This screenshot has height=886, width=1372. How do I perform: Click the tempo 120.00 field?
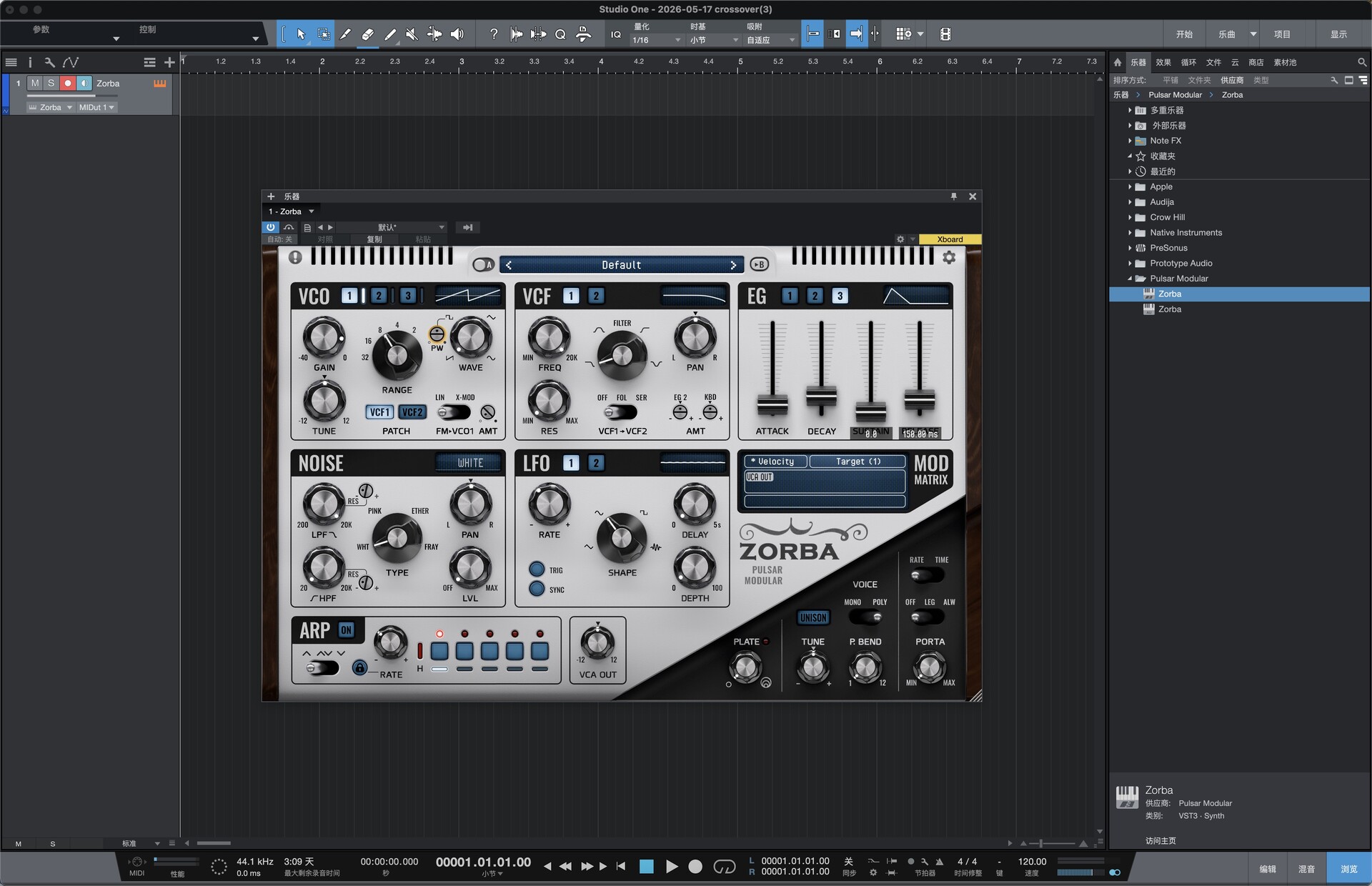click(x=1032, y=862)
